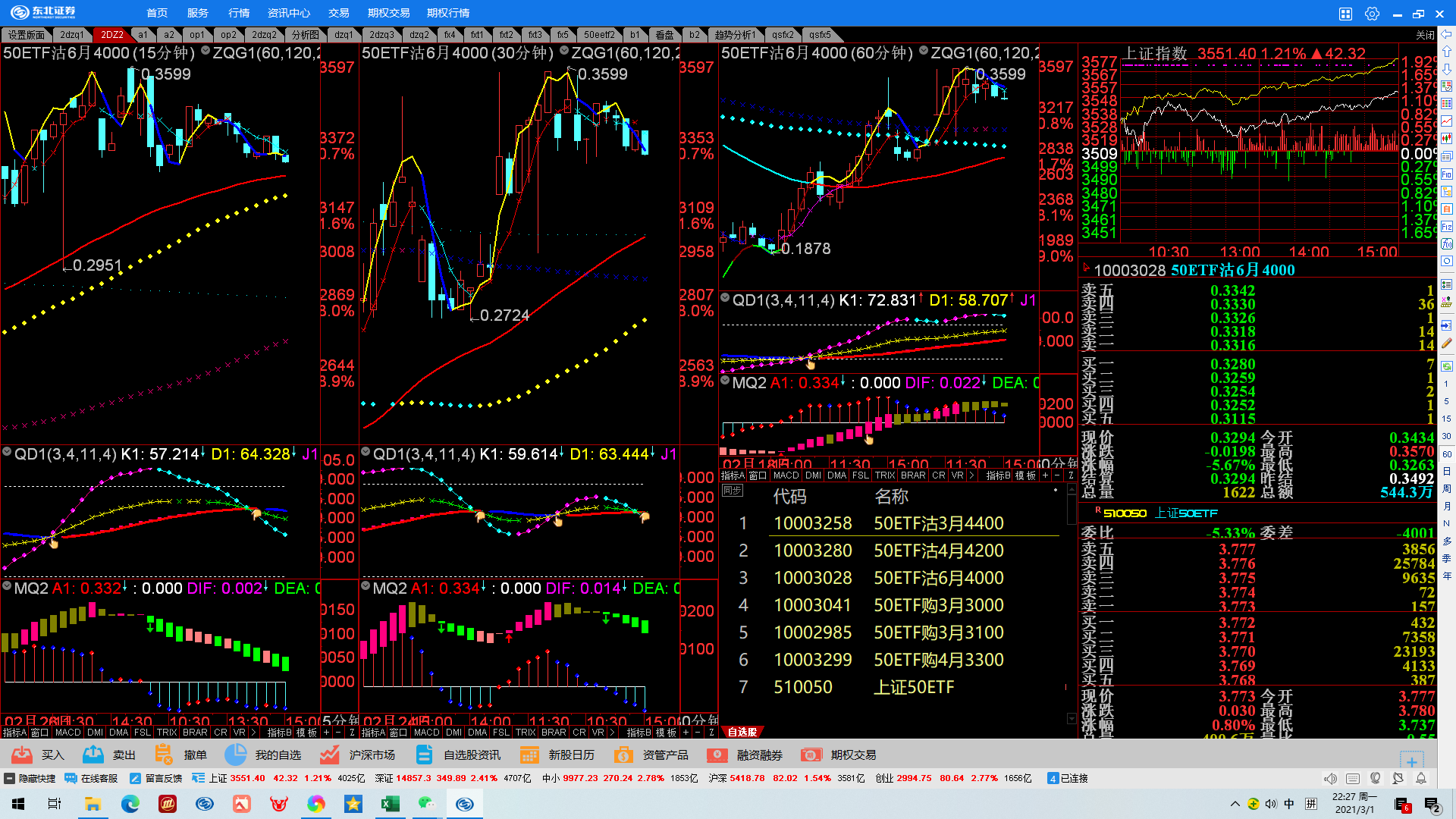The image size is (1456, 819).
Task: Select MACD indicator under 15分钟 chart
Action: [x=67, y=733]
